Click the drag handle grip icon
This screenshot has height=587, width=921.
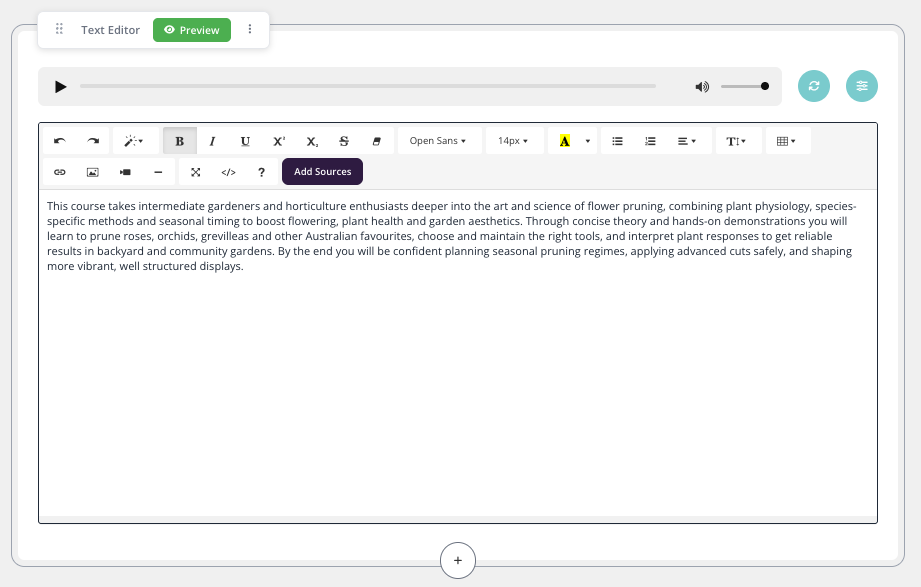[x=59, y=29]
